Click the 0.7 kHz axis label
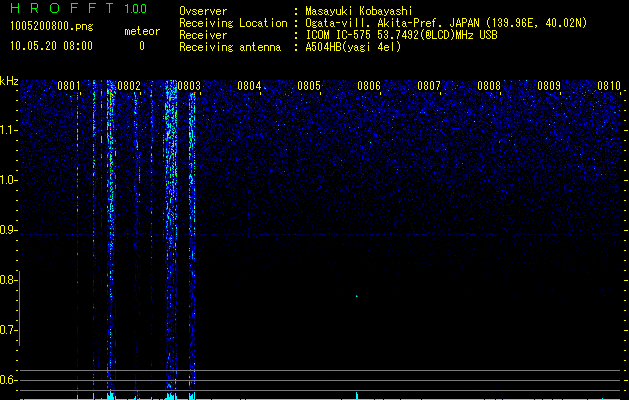The height and width of the screenshot is (400, 629). [x=8, y=330]
